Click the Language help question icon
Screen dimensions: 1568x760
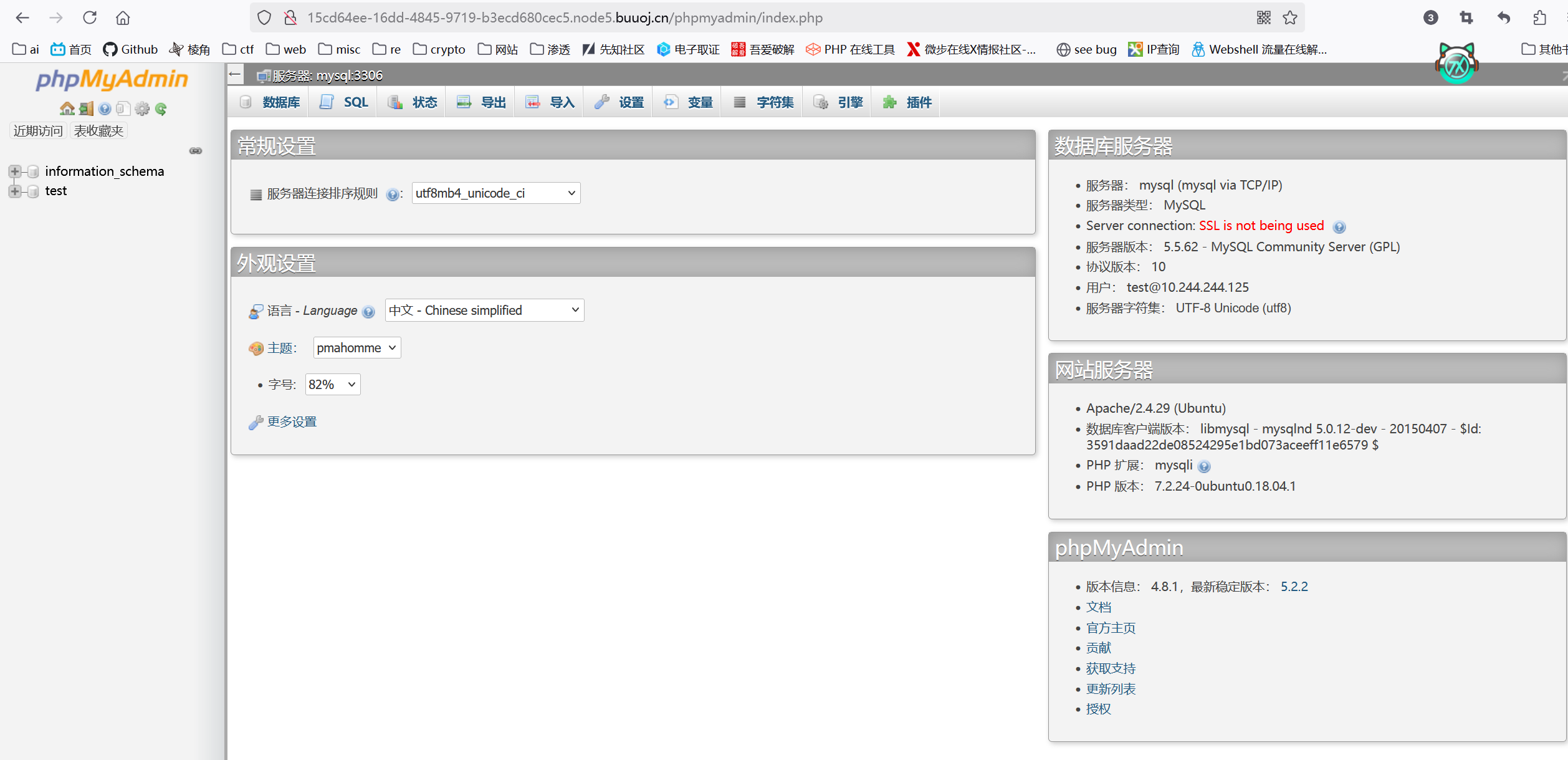(368, 312)
